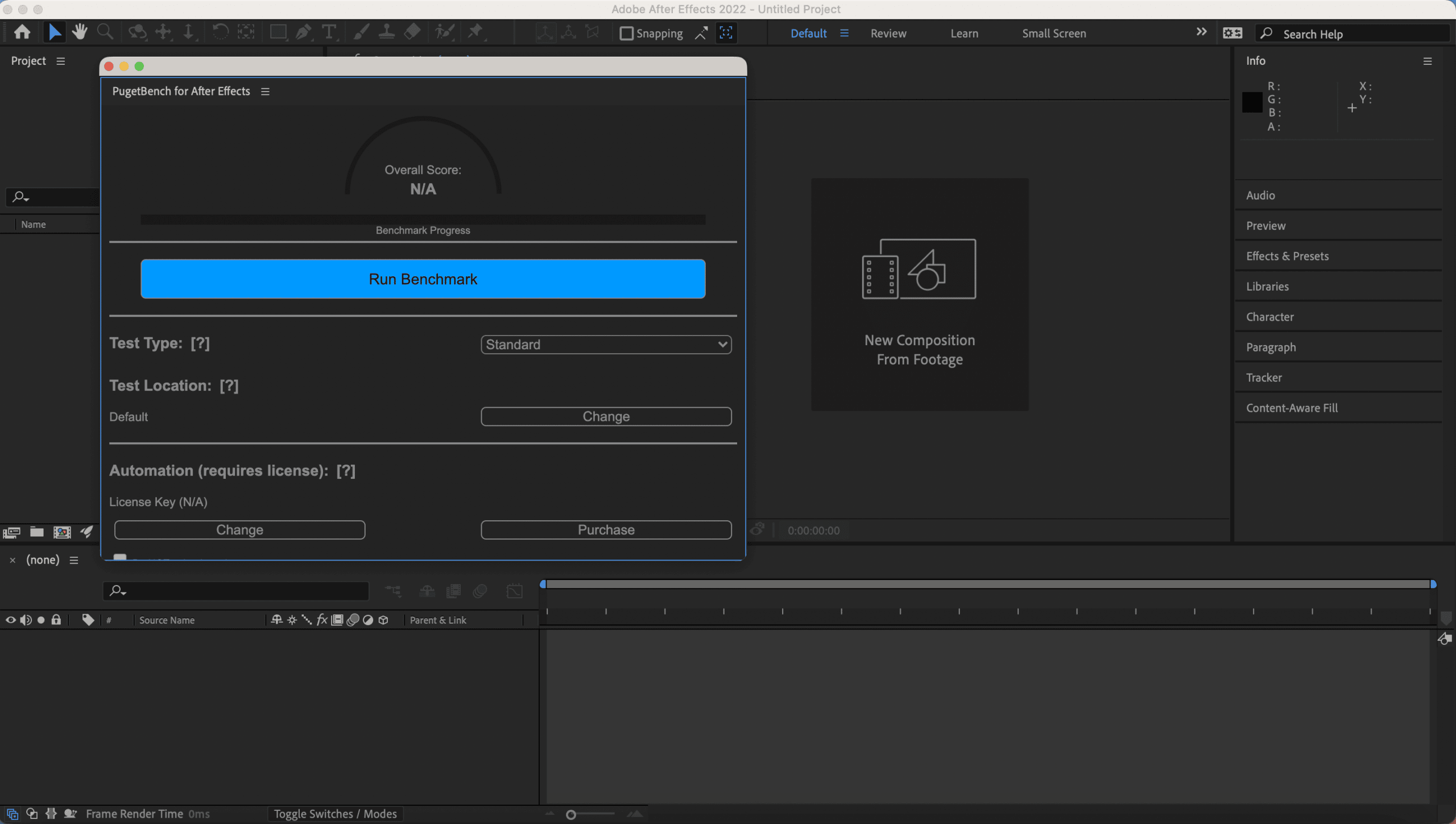Select the Rotation tool
Screen dimensions: 1456x824
220,32
